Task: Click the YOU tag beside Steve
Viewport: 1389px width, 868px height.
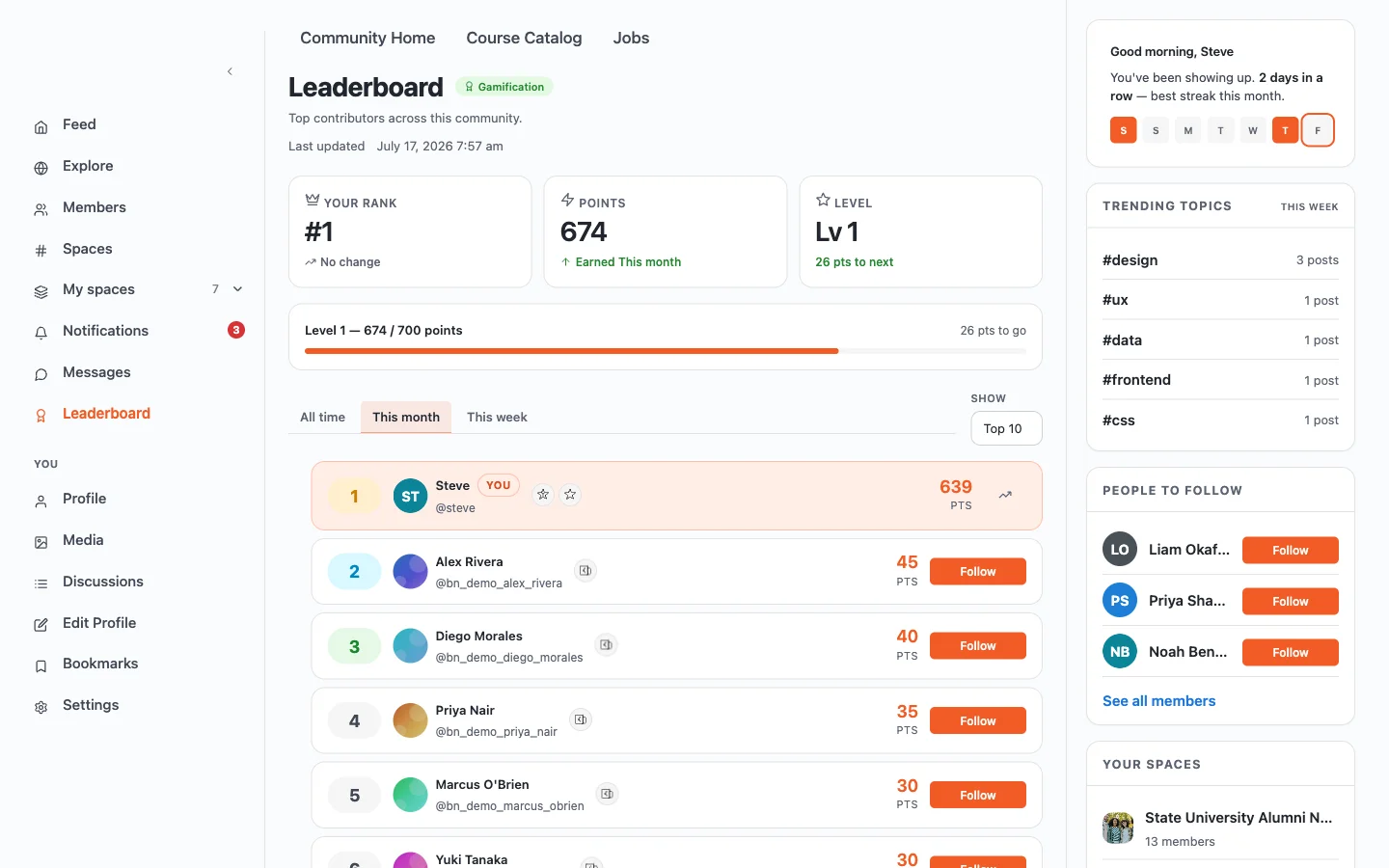Action: tap(499, 485)
